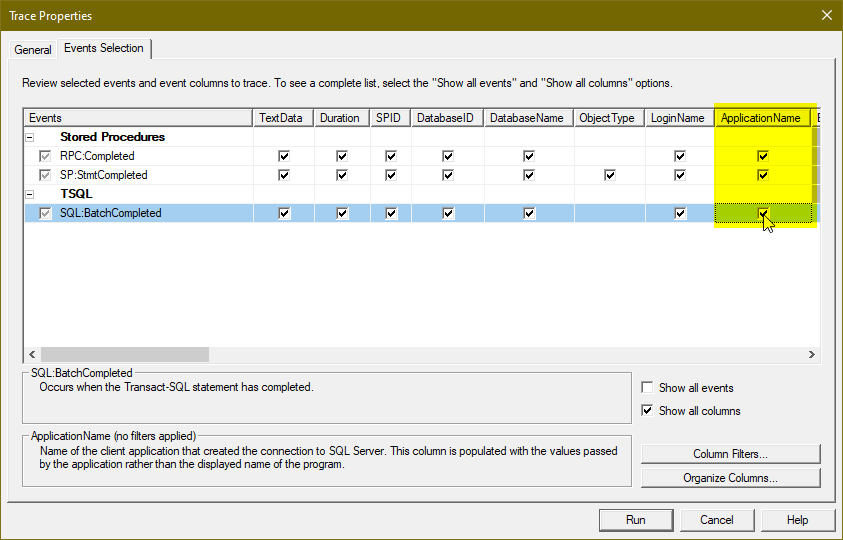The width and height of the screenshot is (843, 540).
Task: Click the Duration column header
Action: [342, 118]
